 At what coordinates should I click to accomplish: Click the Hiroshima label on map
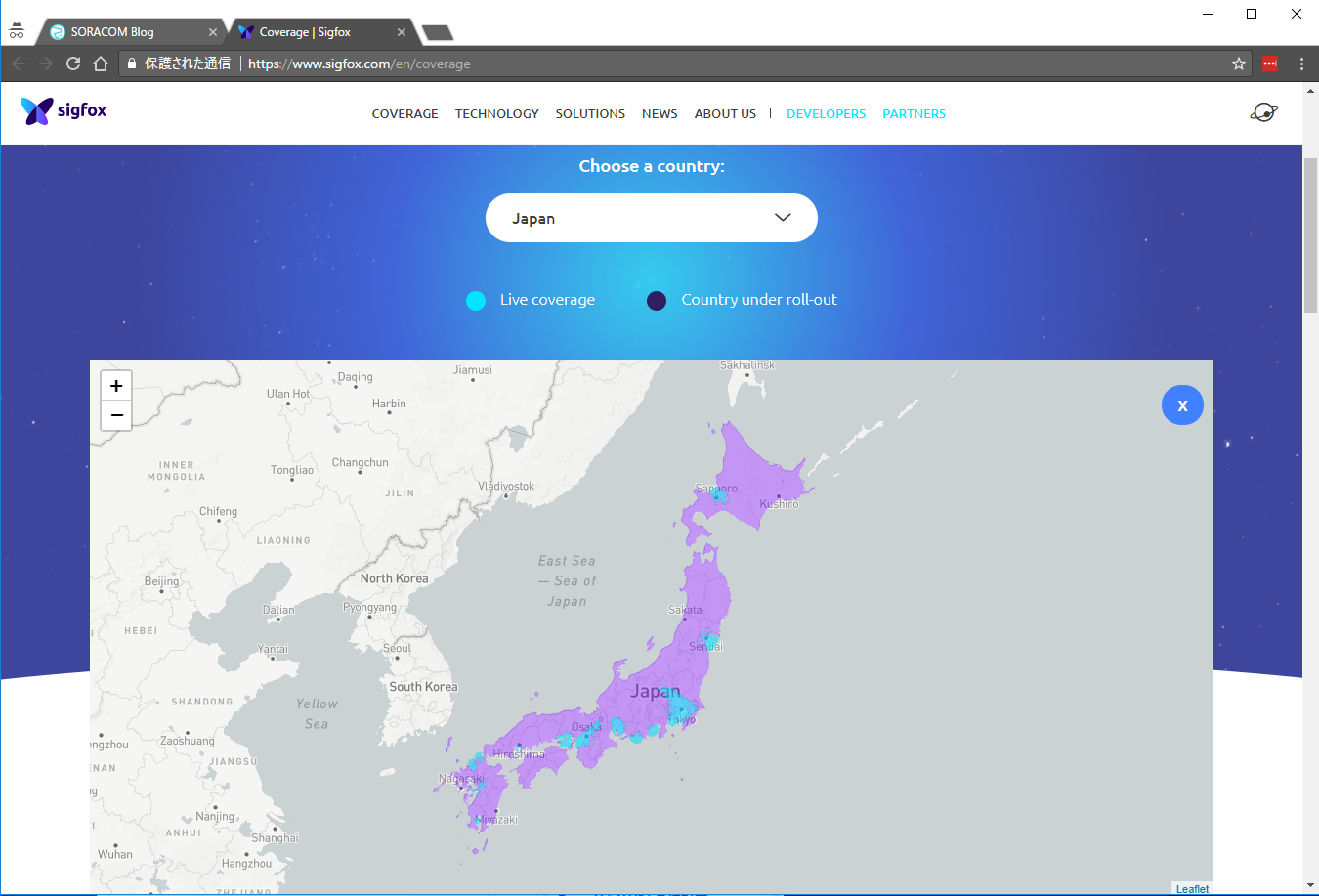519,754
